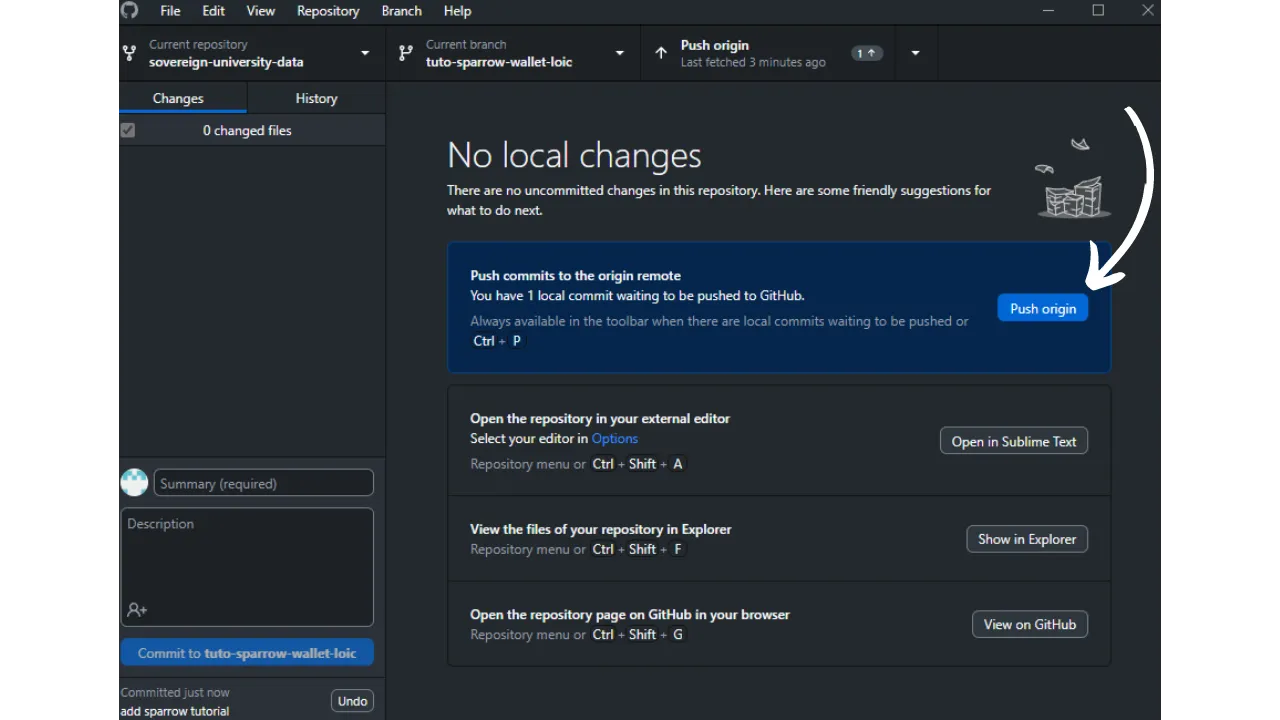
Task: Open the Repository menu
Action: click(x=327, y=11)
